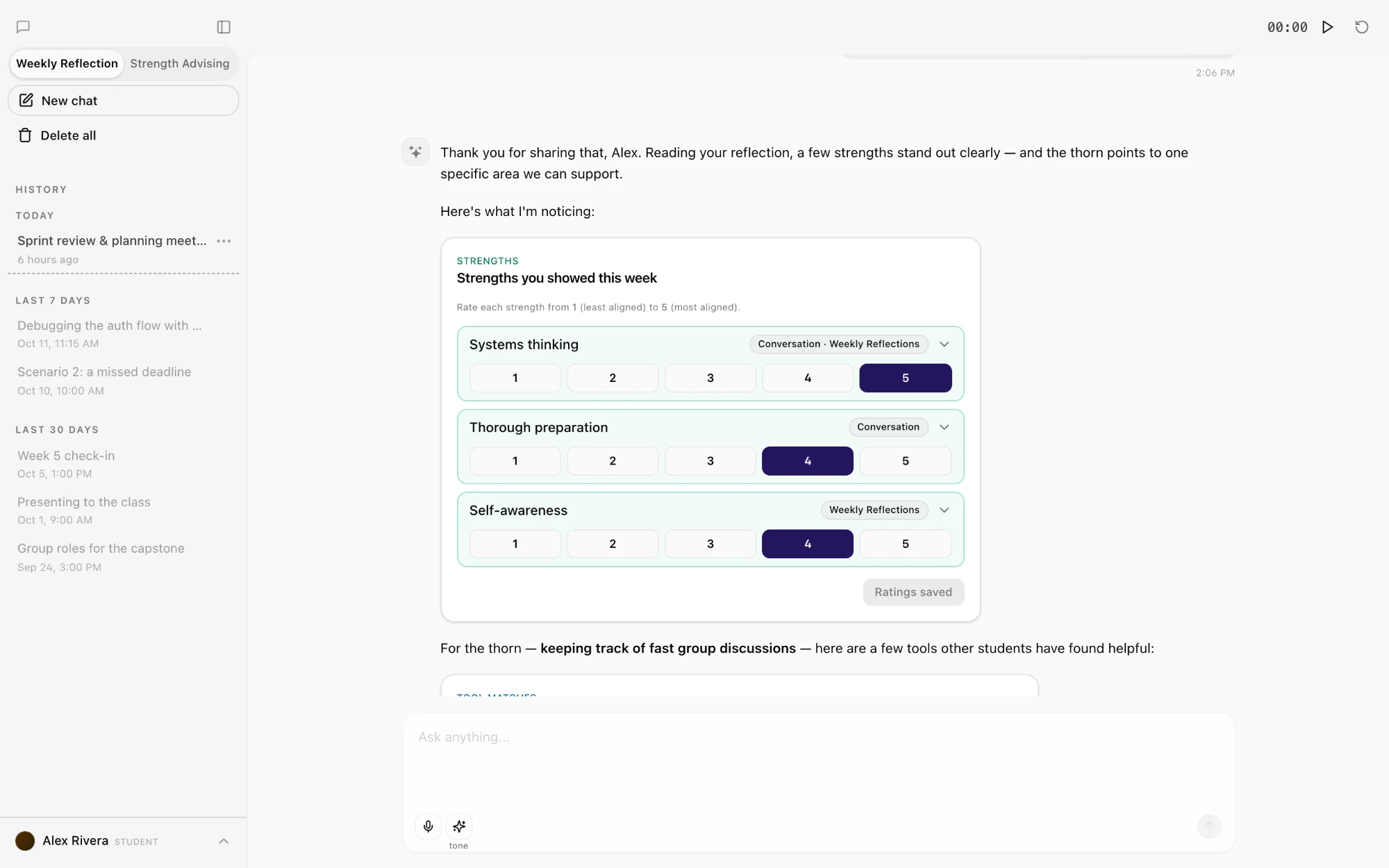Viewport: 1389px width, 868px height.
Task: Reset the timer with the circular arrow icon
Action: click(1362, 27)
